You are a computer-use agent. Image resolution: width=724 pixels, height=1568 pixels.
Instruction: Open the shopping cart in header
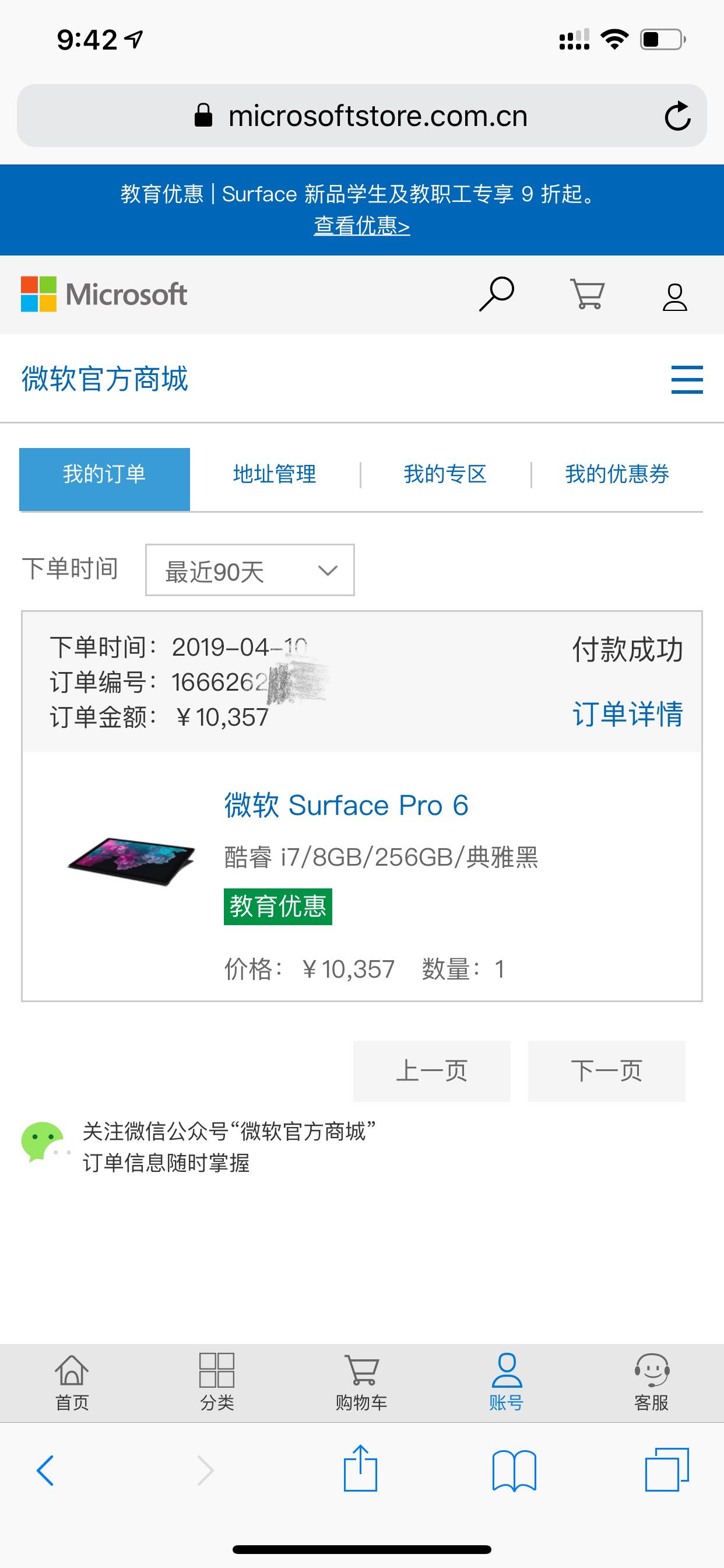(586, 295)
